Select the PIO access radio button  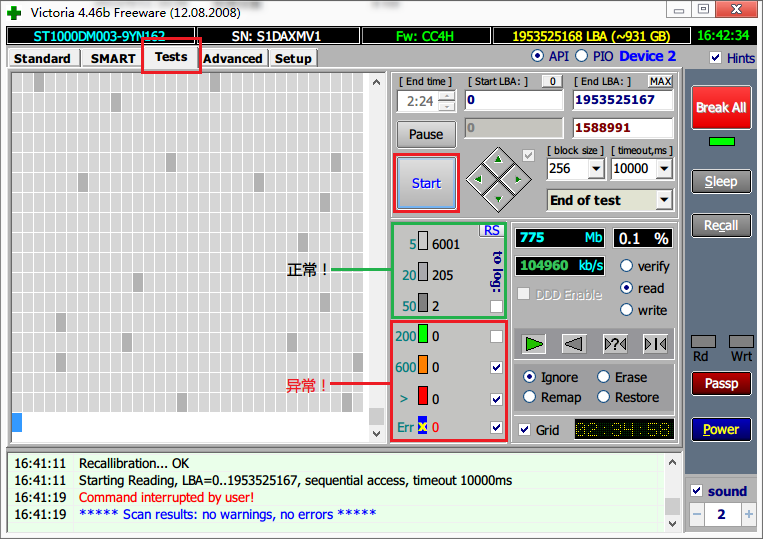[581, 56]
